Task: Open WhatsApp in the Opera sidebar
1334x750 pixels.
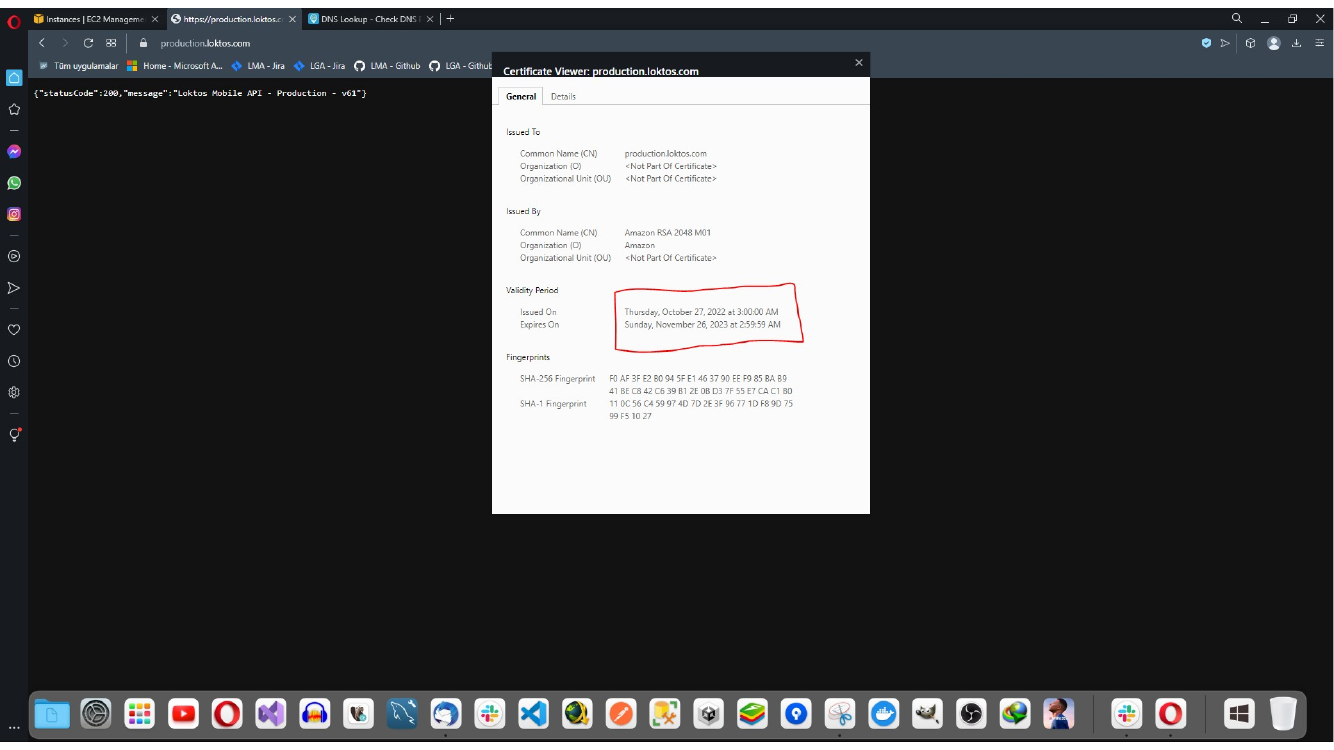Action: (x=14, y=183)
